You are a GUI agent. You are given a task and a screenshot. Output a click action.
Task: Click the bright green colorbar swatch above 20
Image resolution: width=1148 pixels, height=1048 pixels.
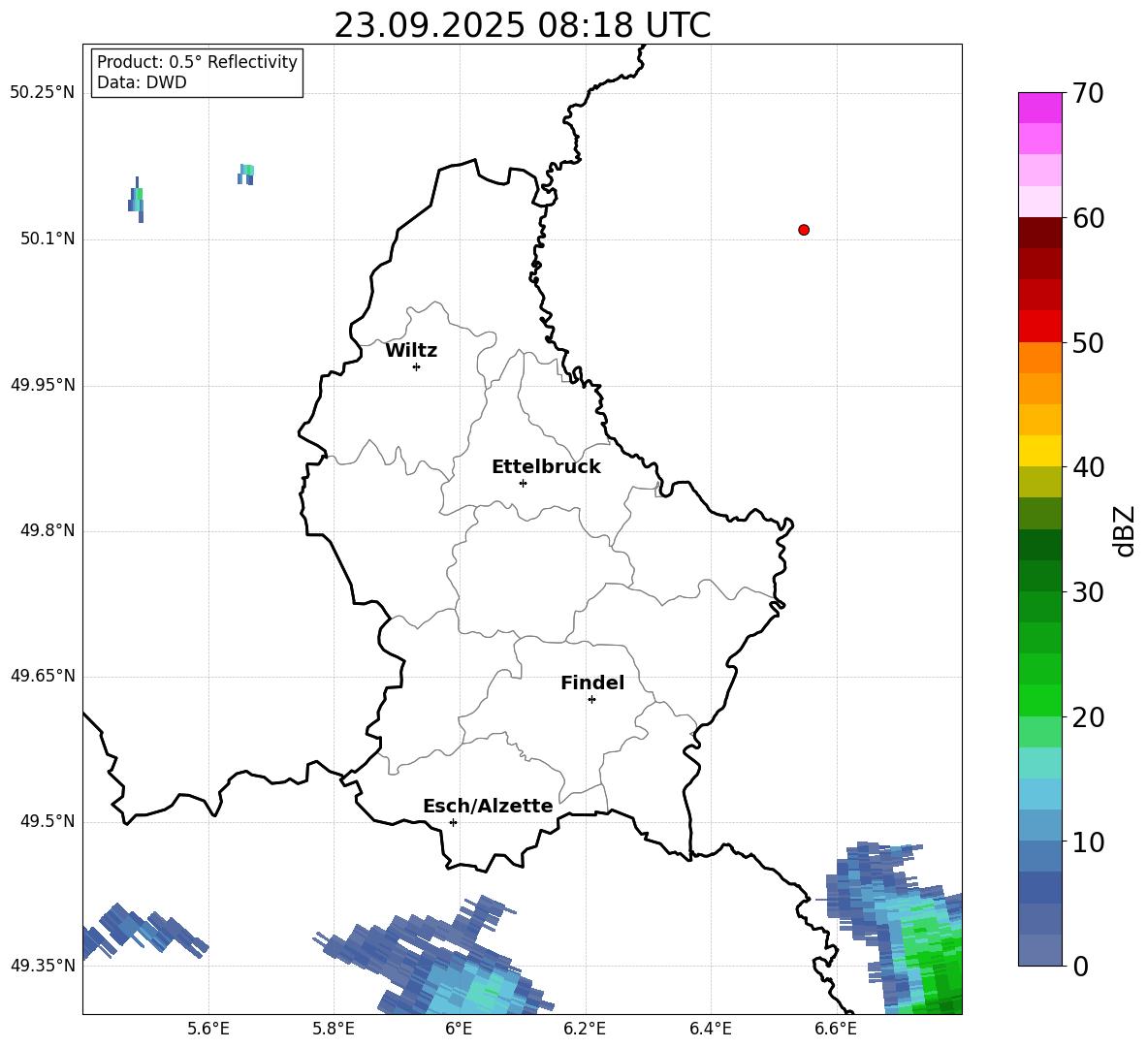[x=1040, y=700]
